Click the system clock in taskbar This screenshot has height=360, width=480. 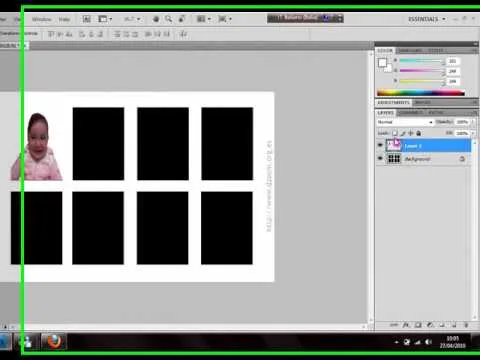(452, 342)
